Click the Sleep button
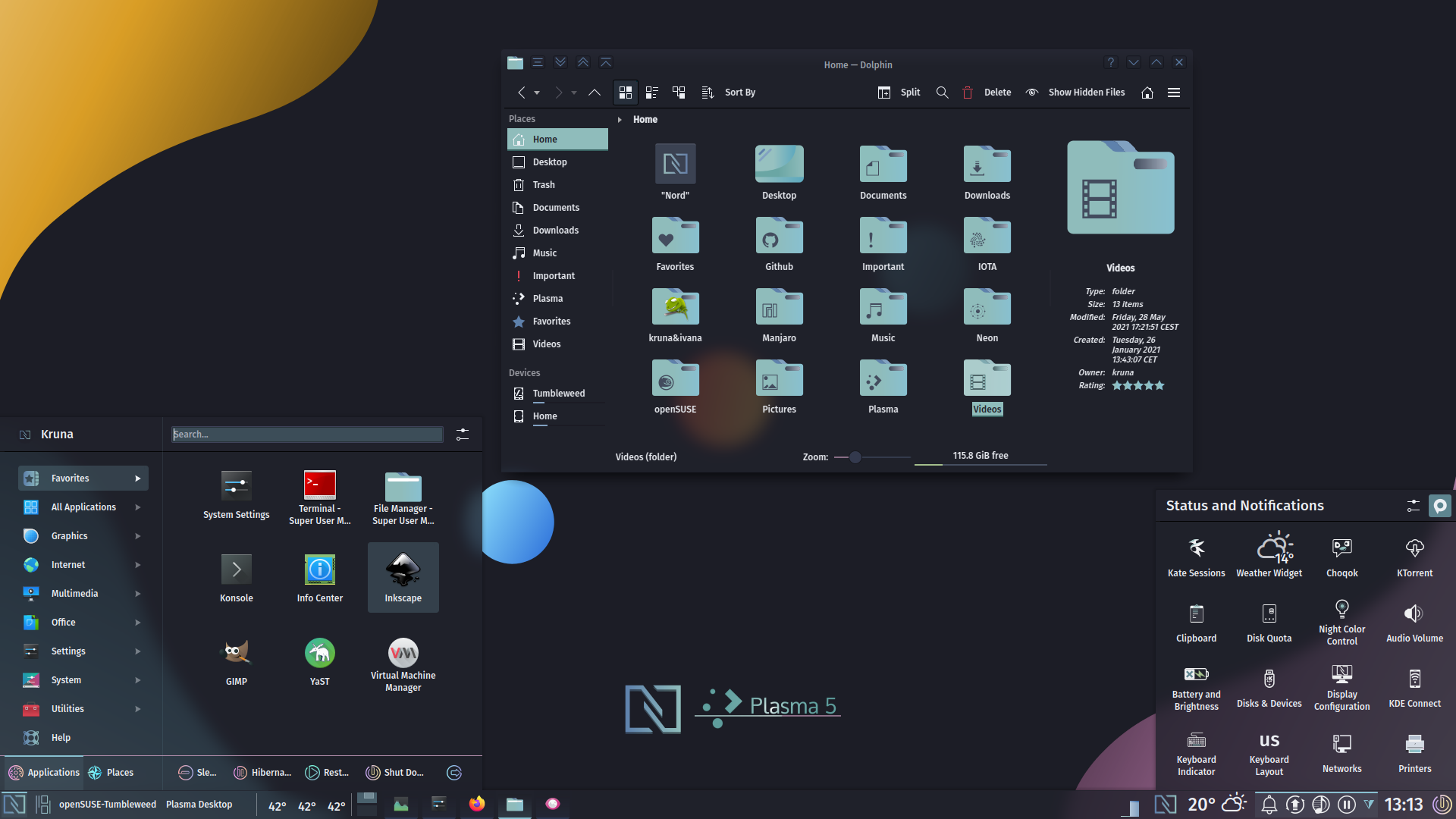 pyautogui.click(x=197, y=773)
